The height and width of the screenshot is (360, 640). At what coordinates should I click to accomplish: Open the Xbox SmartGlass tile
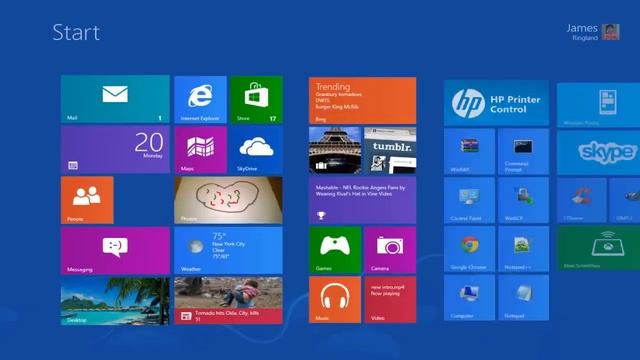coord(598,248)
